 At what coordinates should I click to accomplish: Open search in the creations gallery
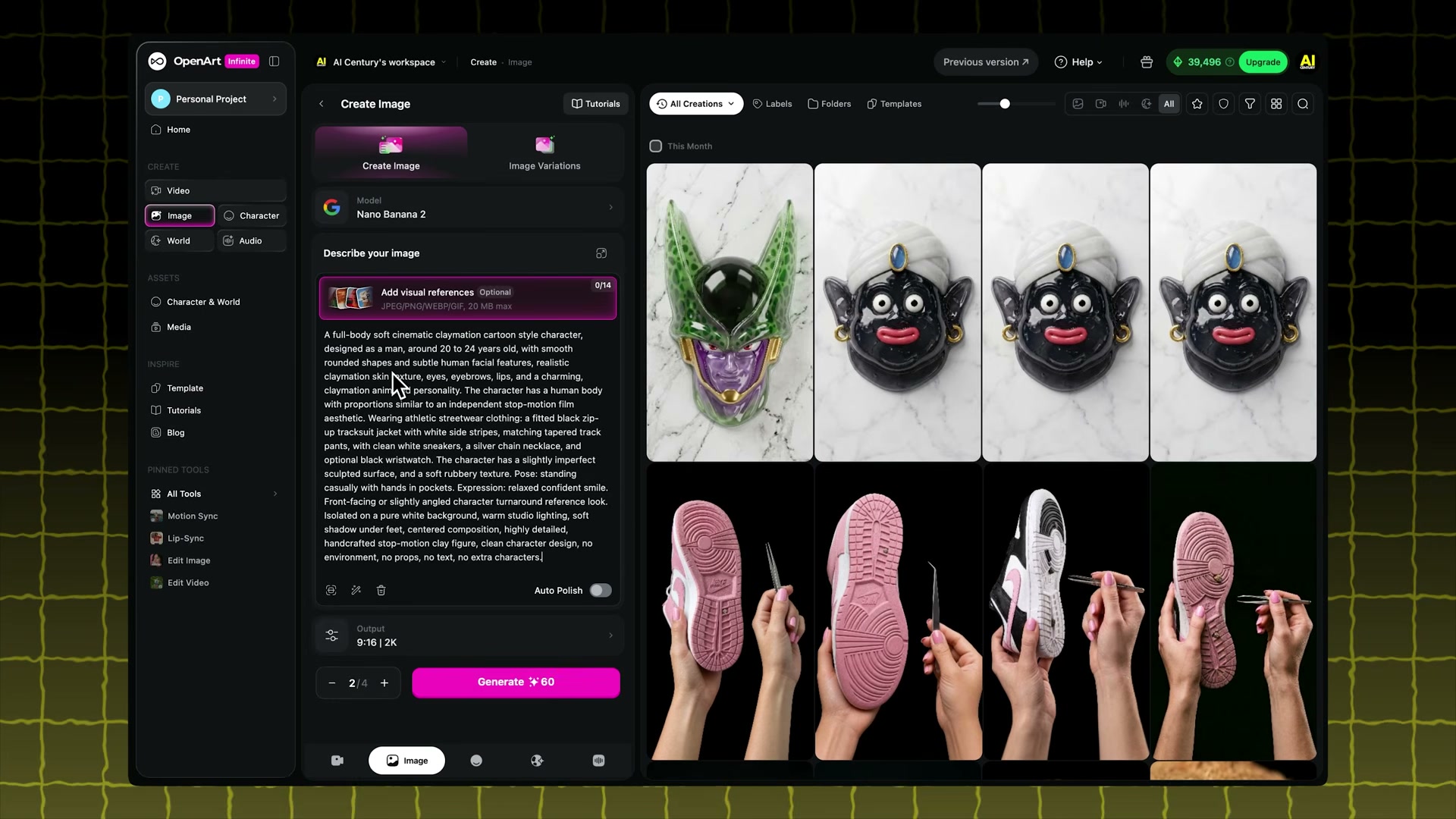pos(1303,104)
